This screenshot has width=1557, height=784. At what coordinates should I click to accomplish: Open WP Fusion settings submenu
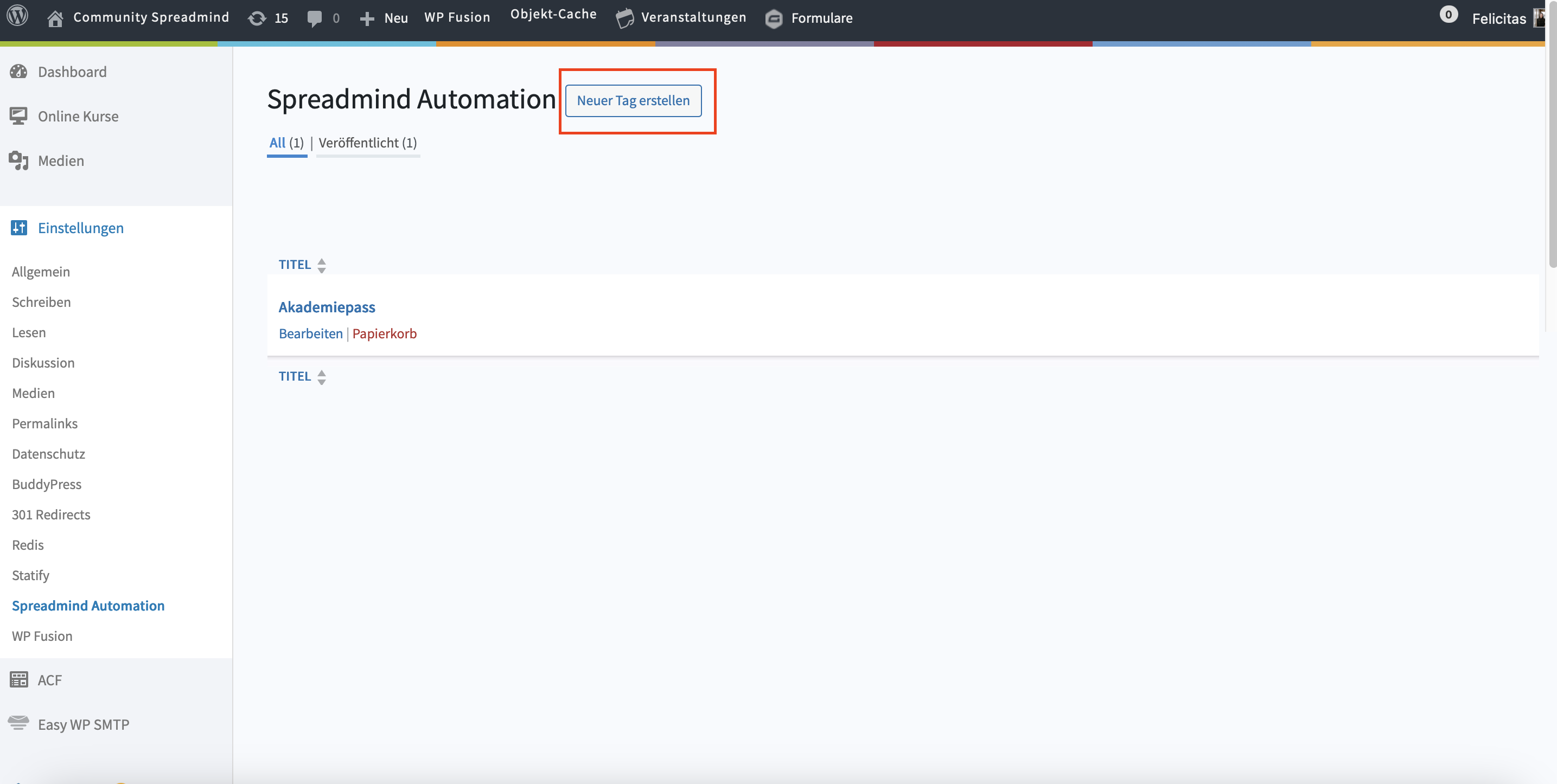pos(42,636)
